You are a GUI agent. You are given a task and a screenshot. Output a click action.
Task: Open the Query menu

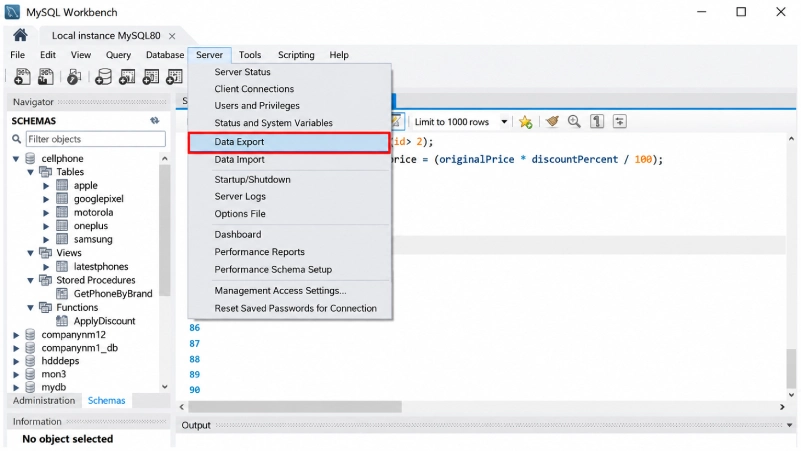(x=118, y=55)
